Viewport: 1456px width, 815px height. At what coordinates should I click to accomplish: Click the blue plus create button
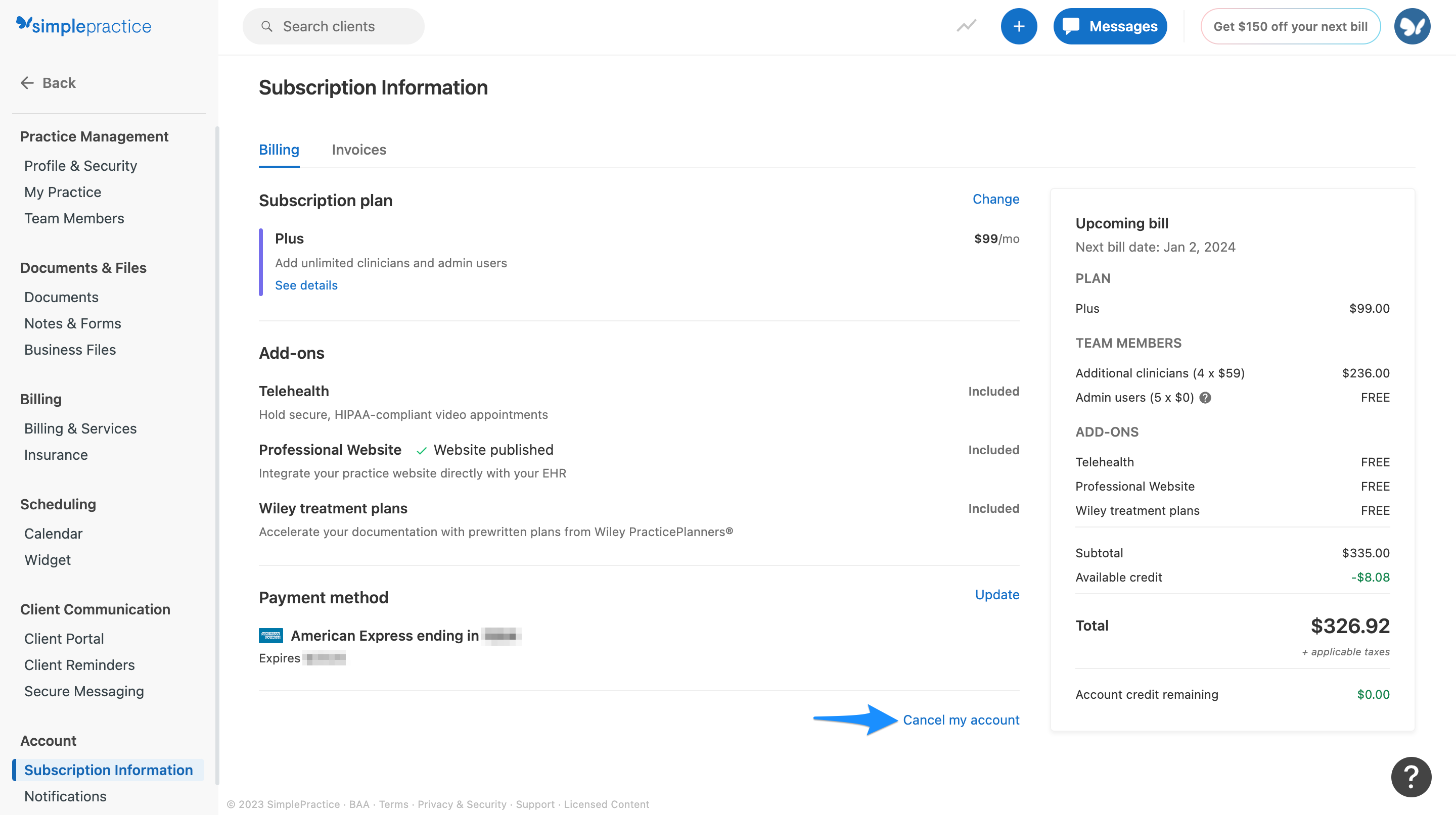(x=1019, y=27)
